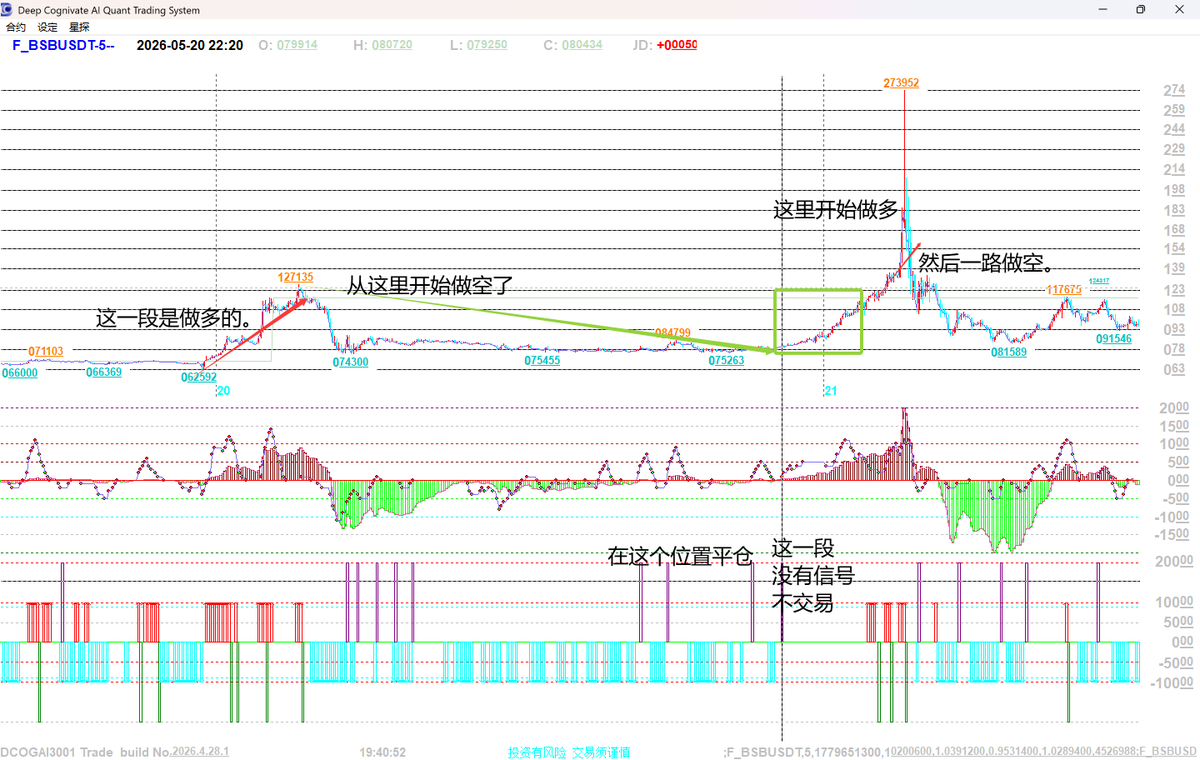The width and height of the screenshot is (1200, 760).
Task: Select the low price label 081589
Action: coord(1009,352)
